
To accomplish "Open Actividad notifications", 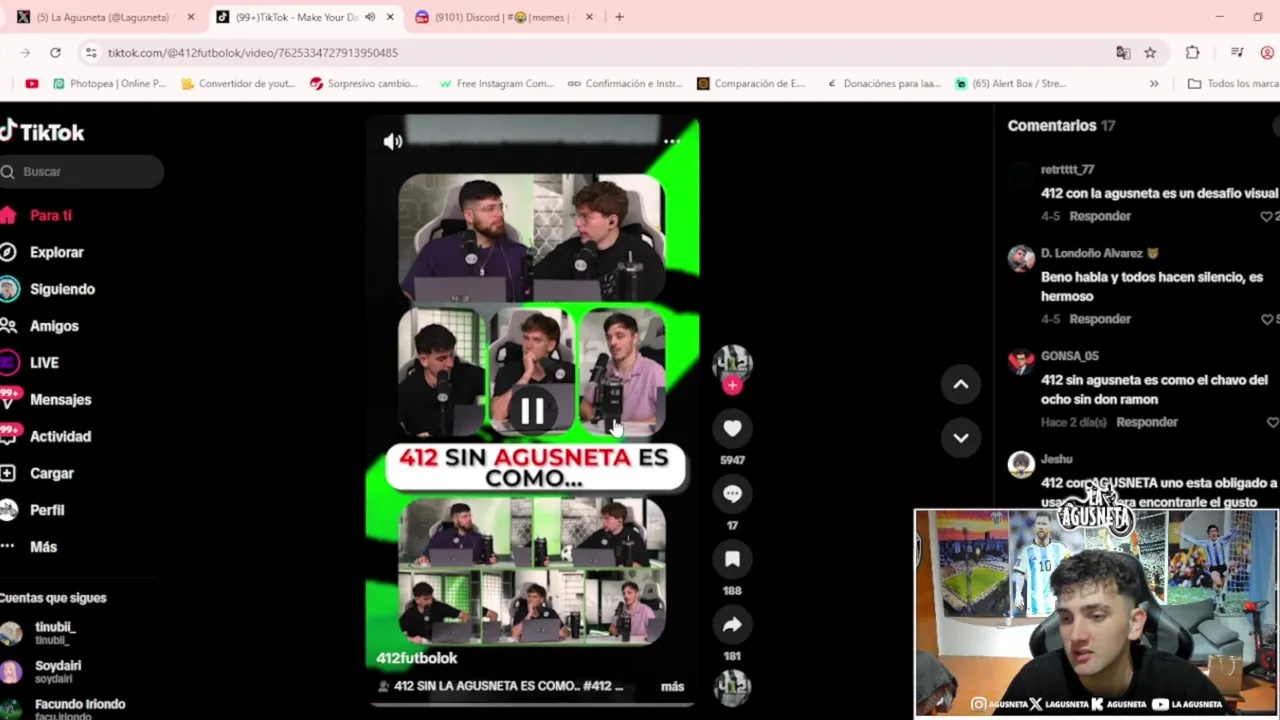I will click(x=60, y=436).
